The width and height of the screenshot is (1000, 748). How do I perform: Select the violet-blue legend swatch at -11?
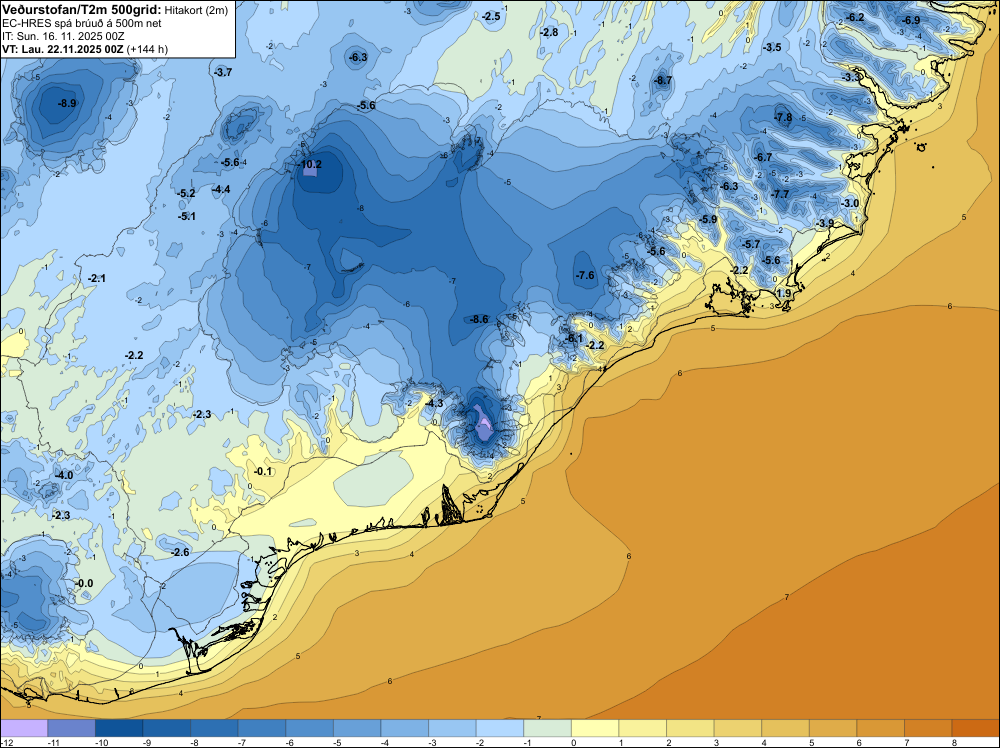pyautogui.click(x=71, y=728)
